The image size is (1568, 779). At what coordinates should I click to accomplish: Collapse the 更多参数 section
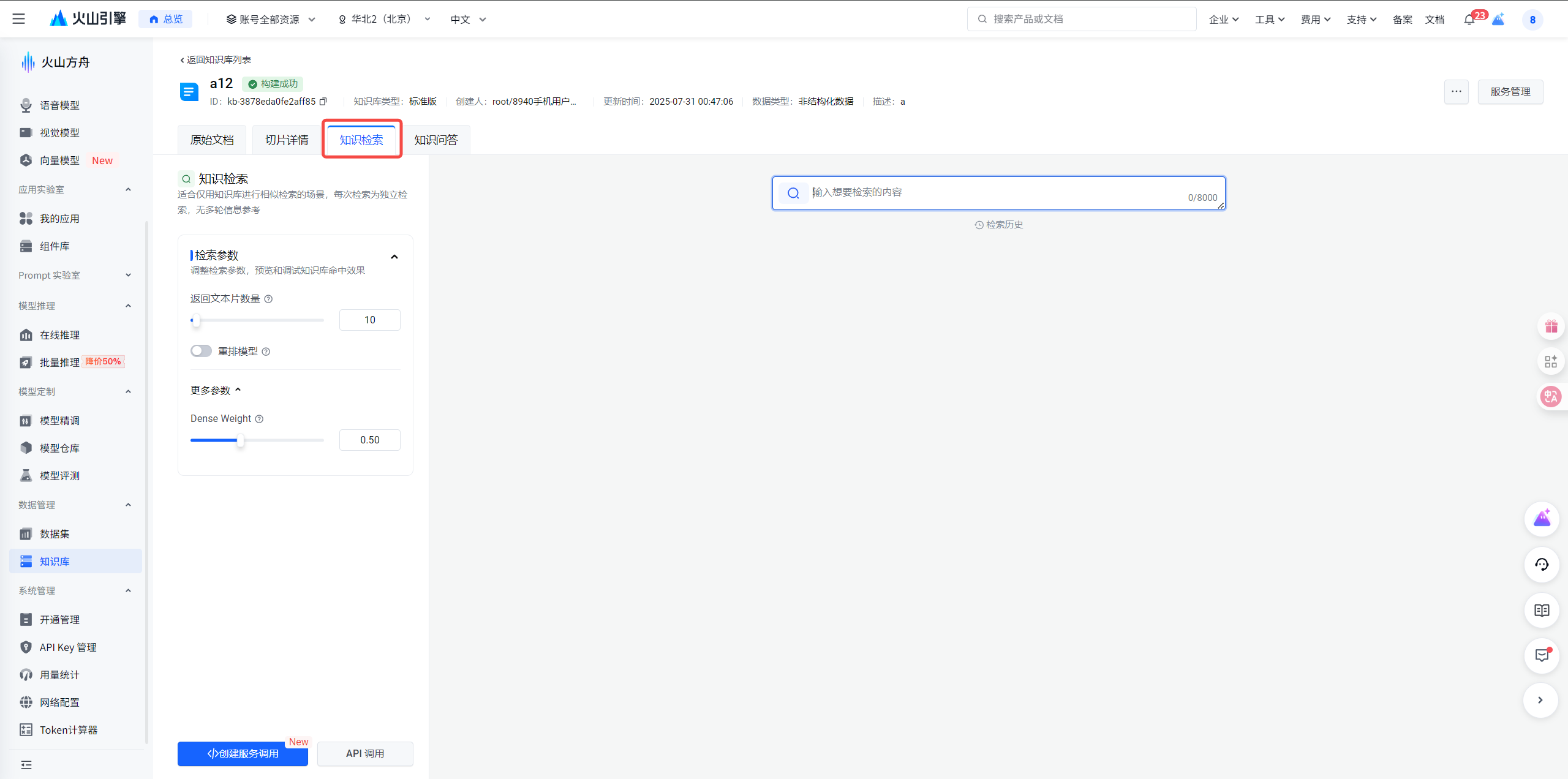click(x=216, y=390)
